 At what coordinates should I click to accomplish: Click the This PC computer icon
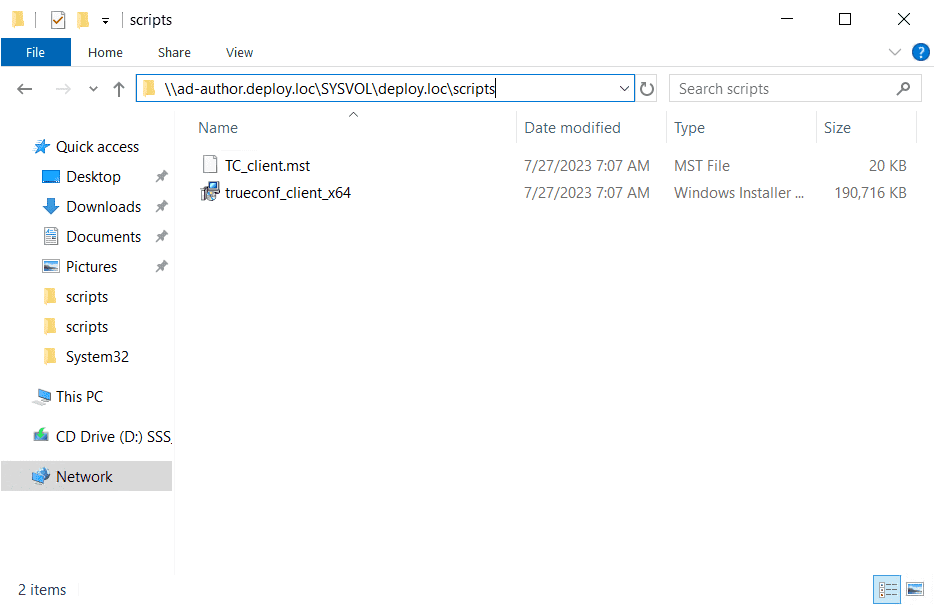(42, 397)
